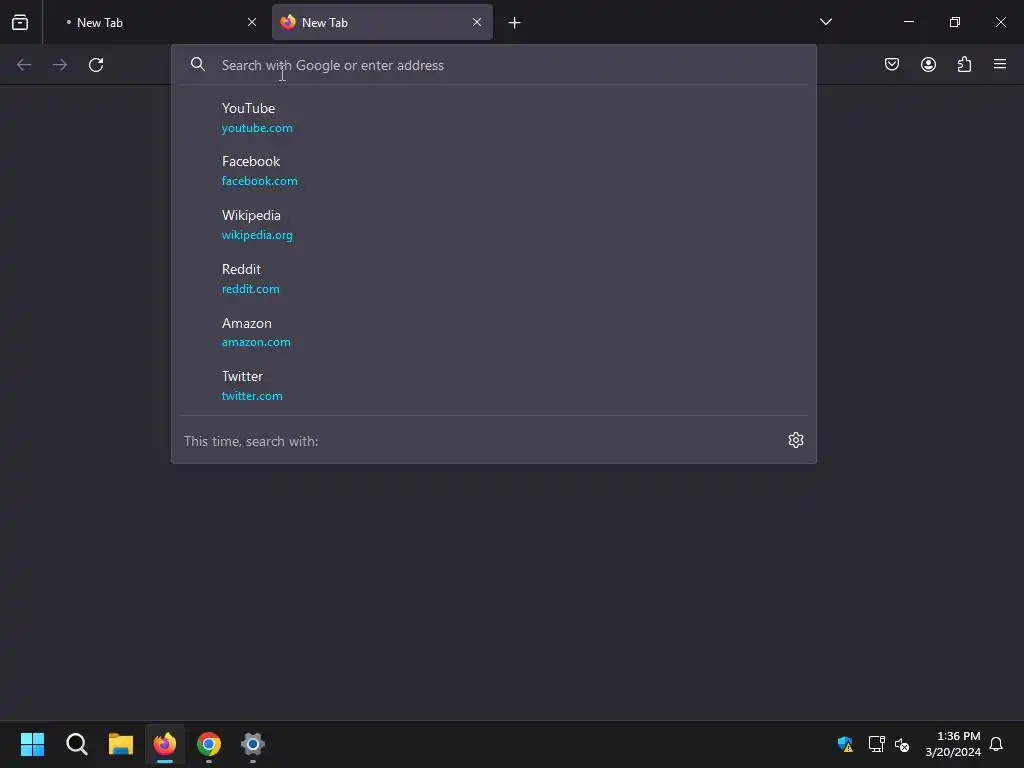Click the youtube.com URL text

(257, 128)
